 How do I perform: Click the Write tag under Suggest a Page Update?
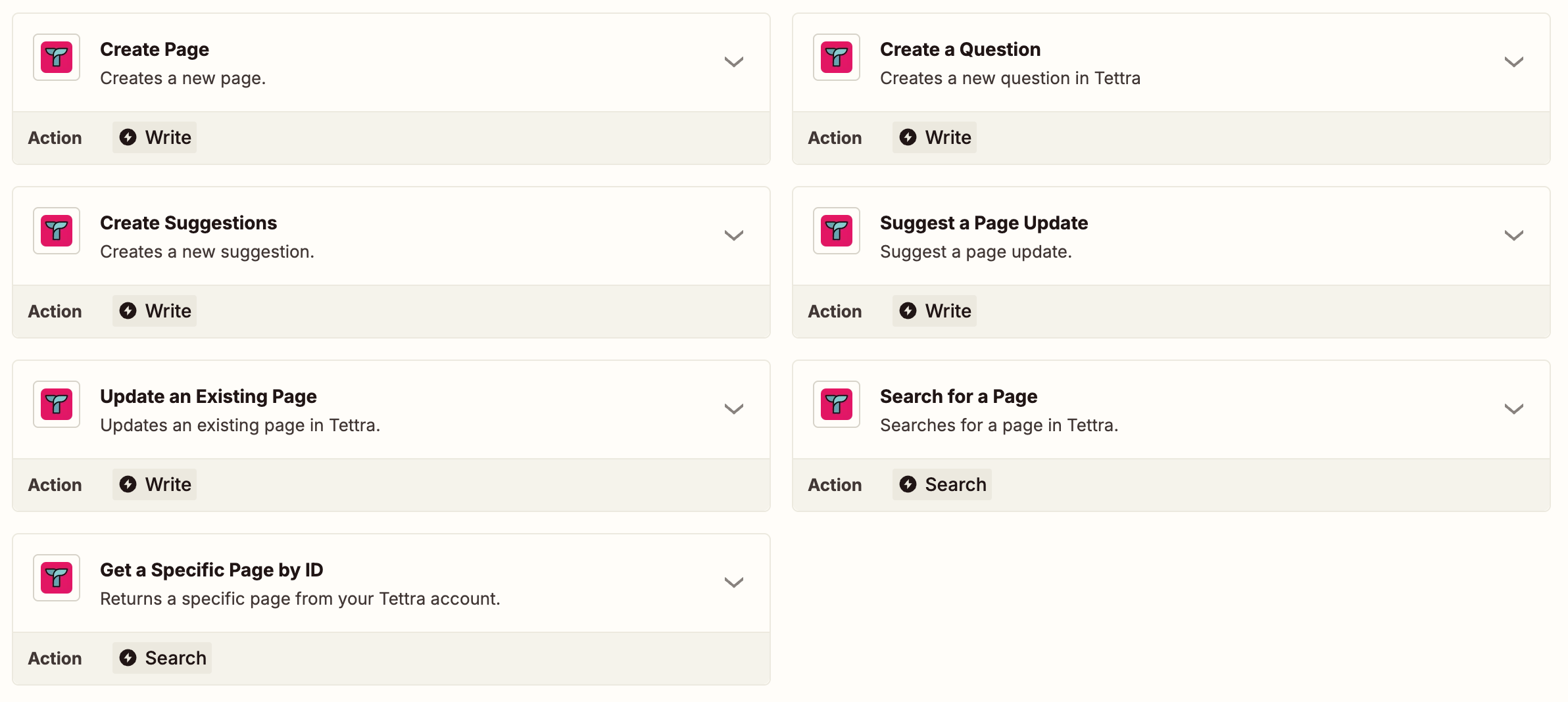pyautogui.click(x=935, y=311)
